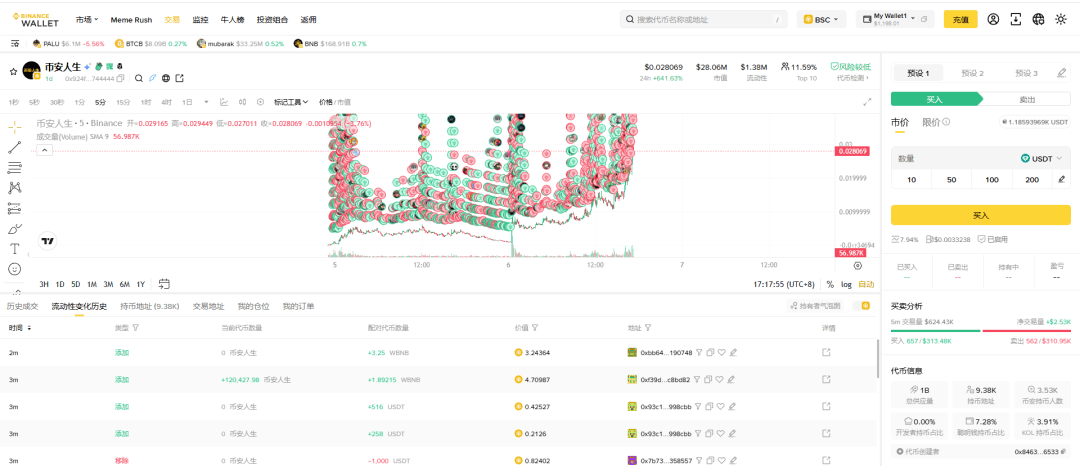Switch theme with the sun icon

coord(1061,19)
